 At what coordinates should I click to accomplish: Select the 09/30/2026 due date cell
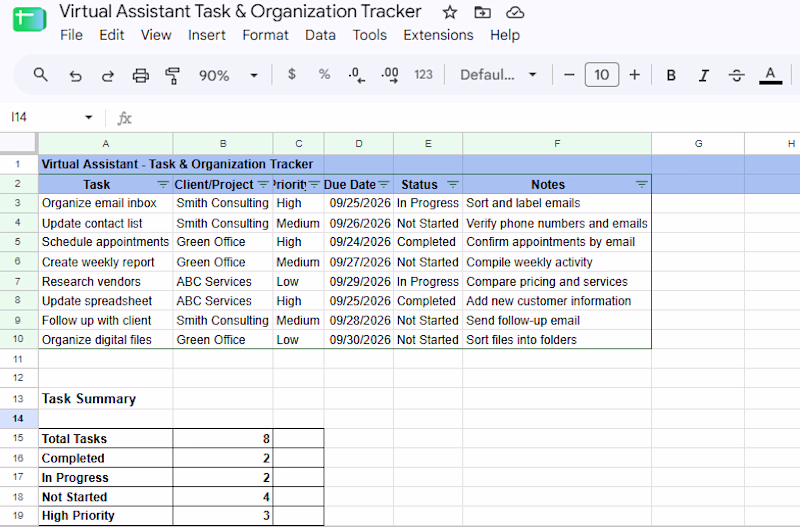coord(359,340)
